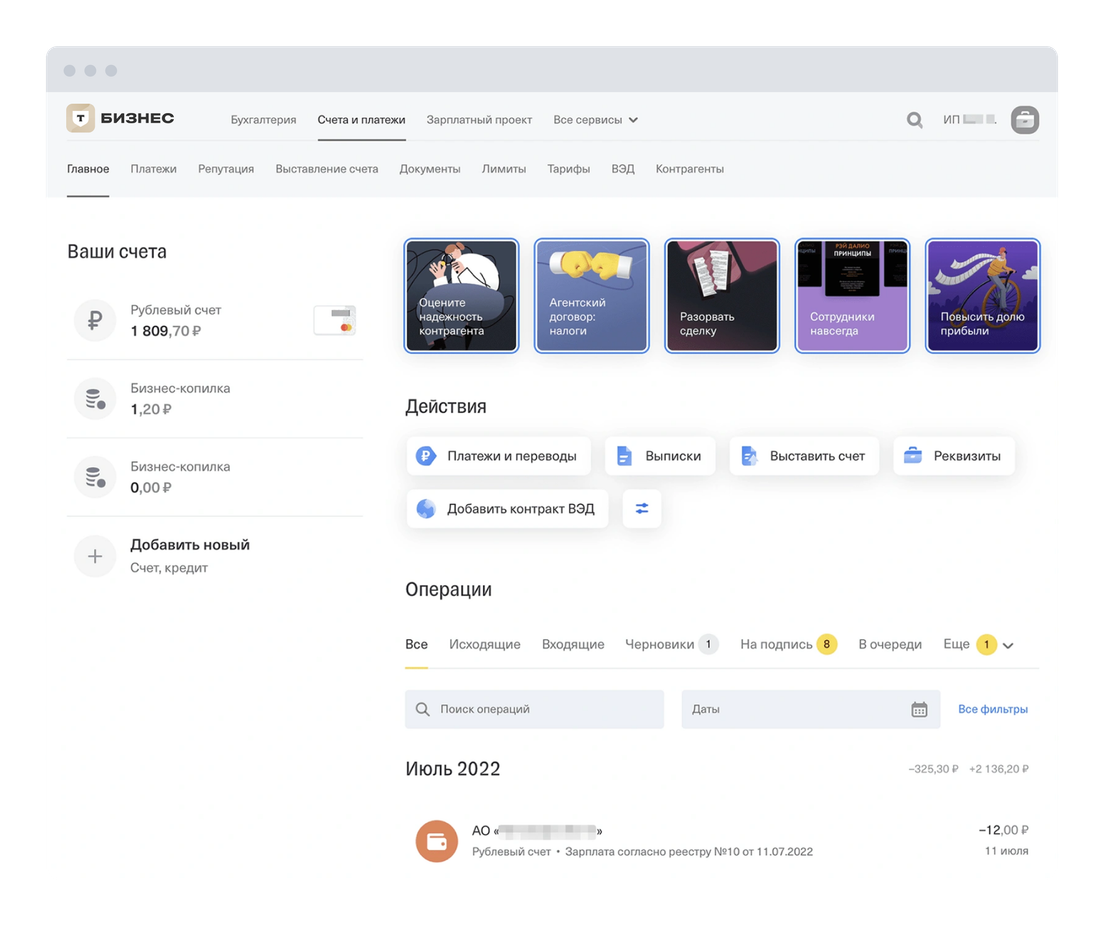
Task: Click the bank card icon beside Рублевый счет
Action: pos(334,320)
